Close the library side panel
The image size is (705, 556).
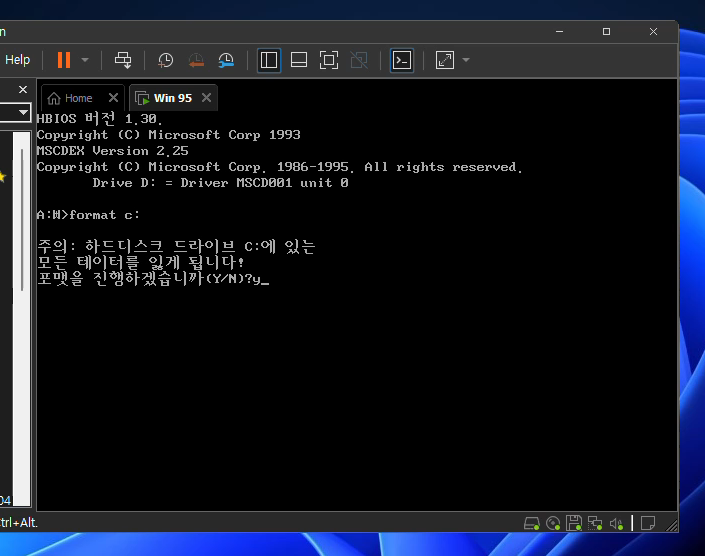(x=23, y=89)
